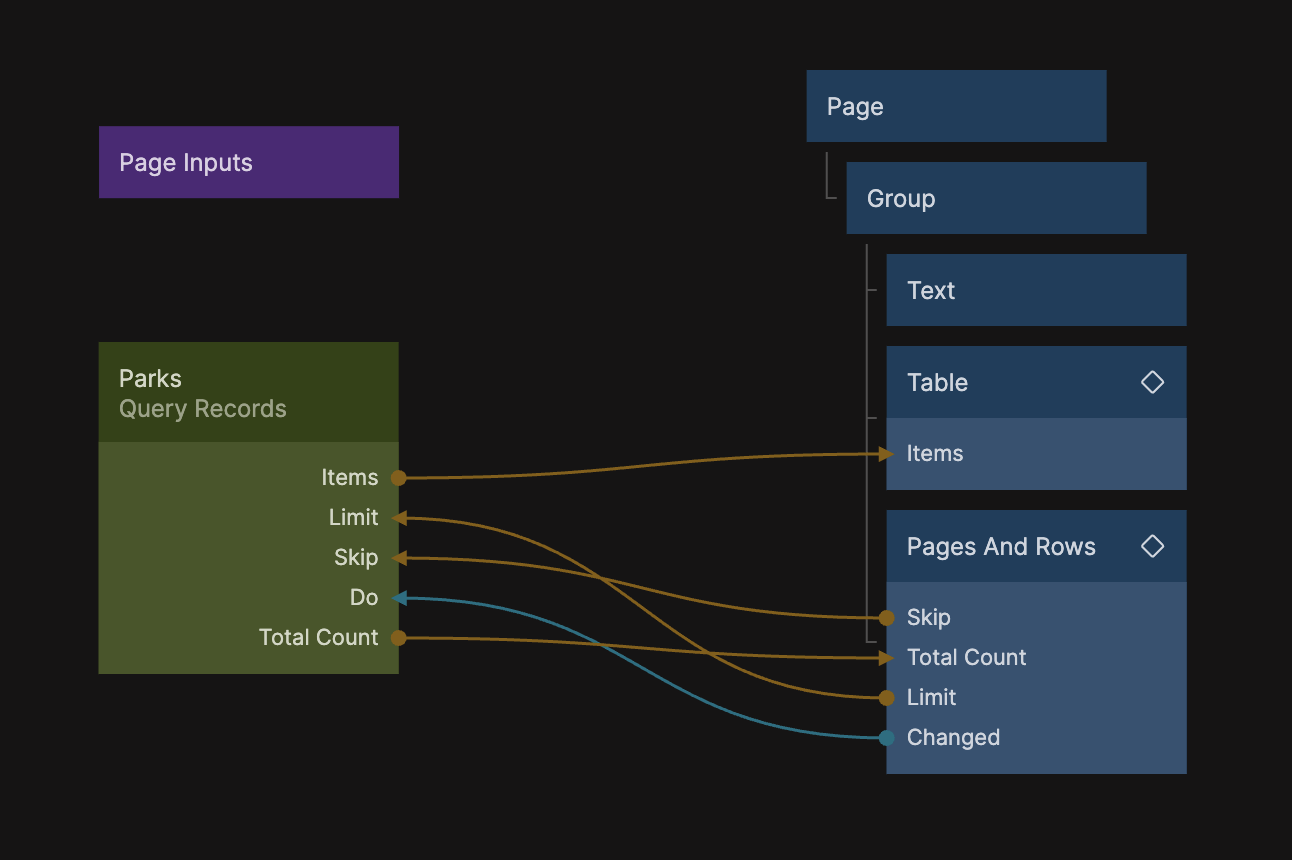Select the Parks Query Records node header

[x=248, y=393]
